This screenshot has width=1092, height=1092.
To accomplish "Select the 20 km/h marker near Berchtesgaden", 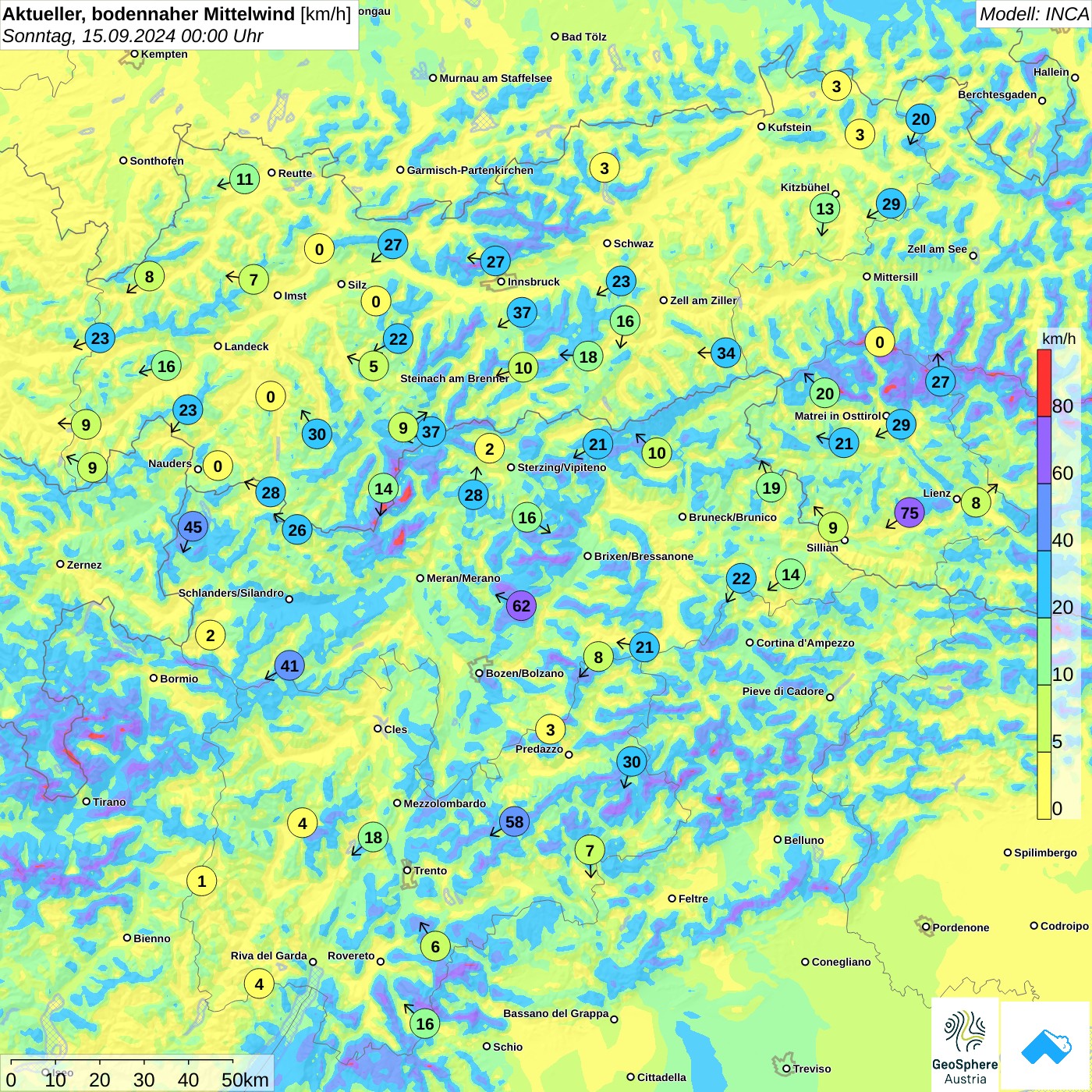I will 920,119.
